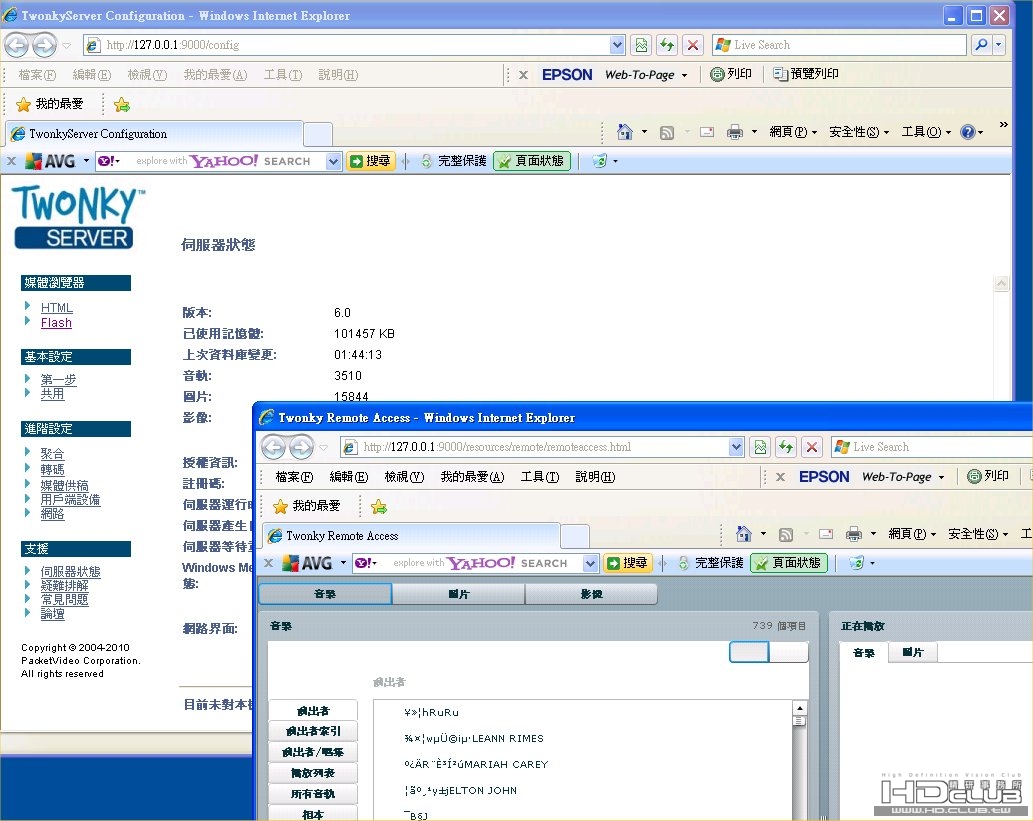Open 工具(O) command bar menu in Configuration window

(x=926, y=132)
